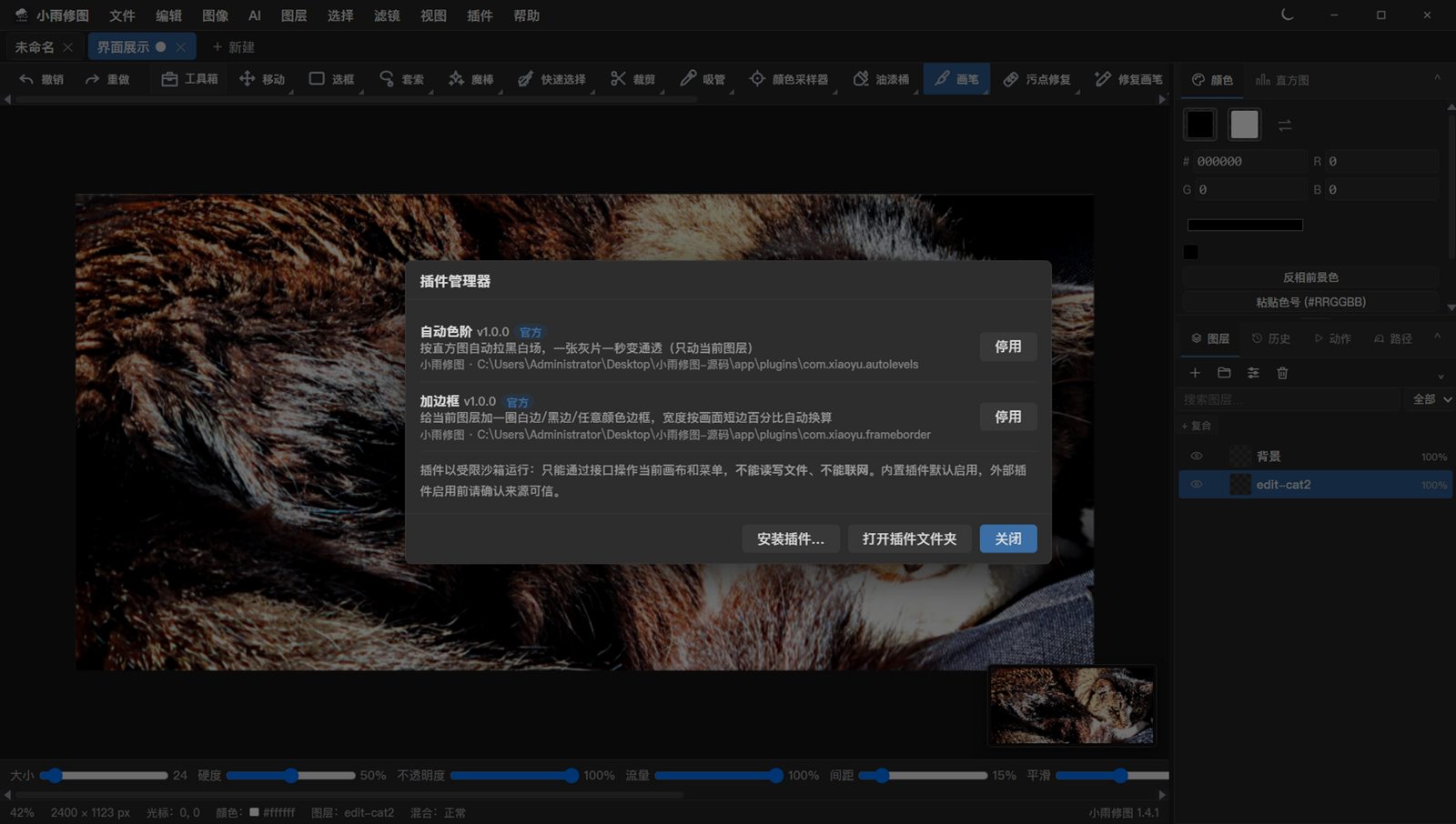Select the 快速选择 quick selection tool
Viewport: 1456px width, 824px height.
pyautogui.click(x=551, y=79)
